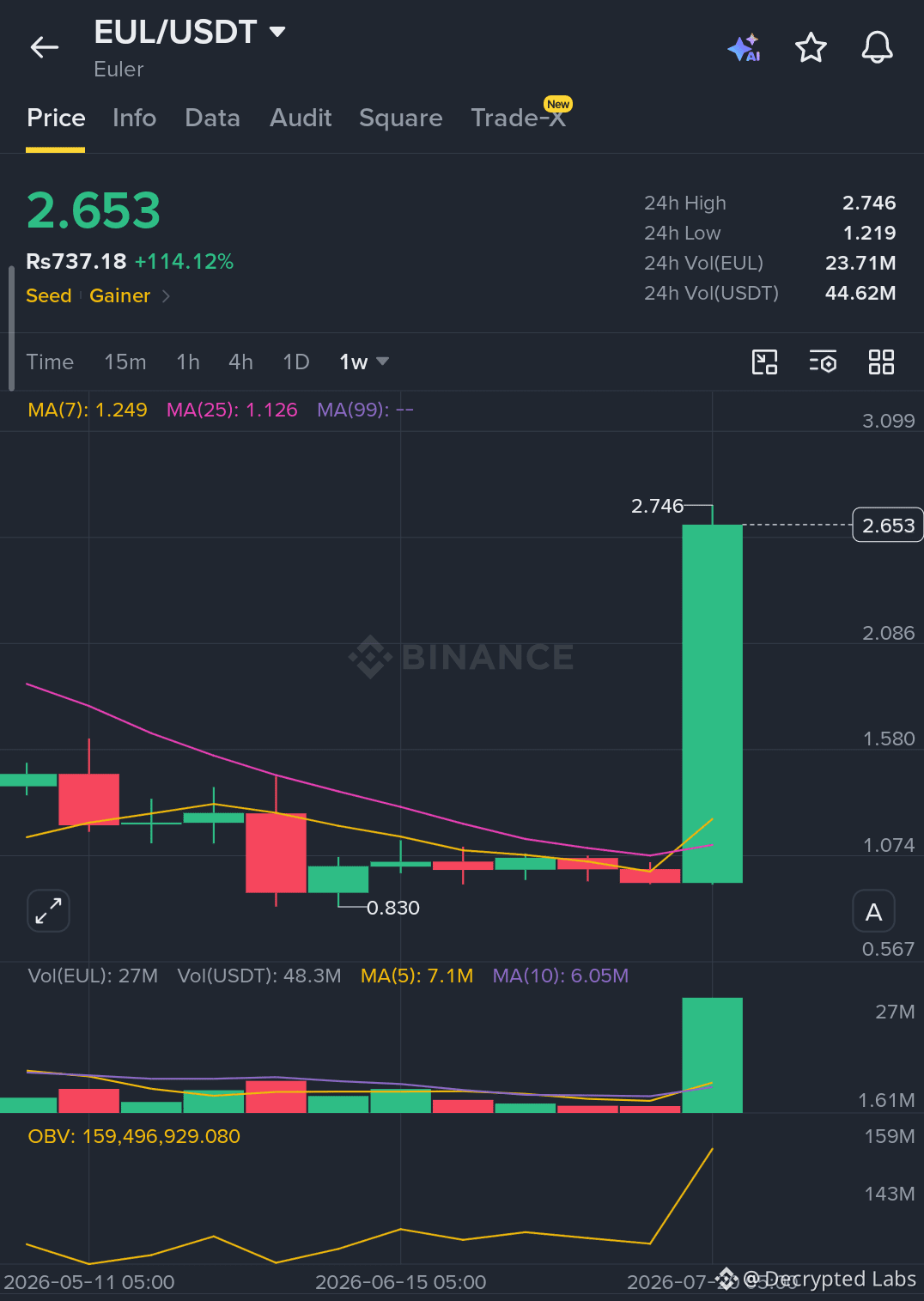Open the four-squares chart layout icon
Image resolution: width=924 pixels, height=1301 pixels.
pyautogui.click(x=881, y=362)
